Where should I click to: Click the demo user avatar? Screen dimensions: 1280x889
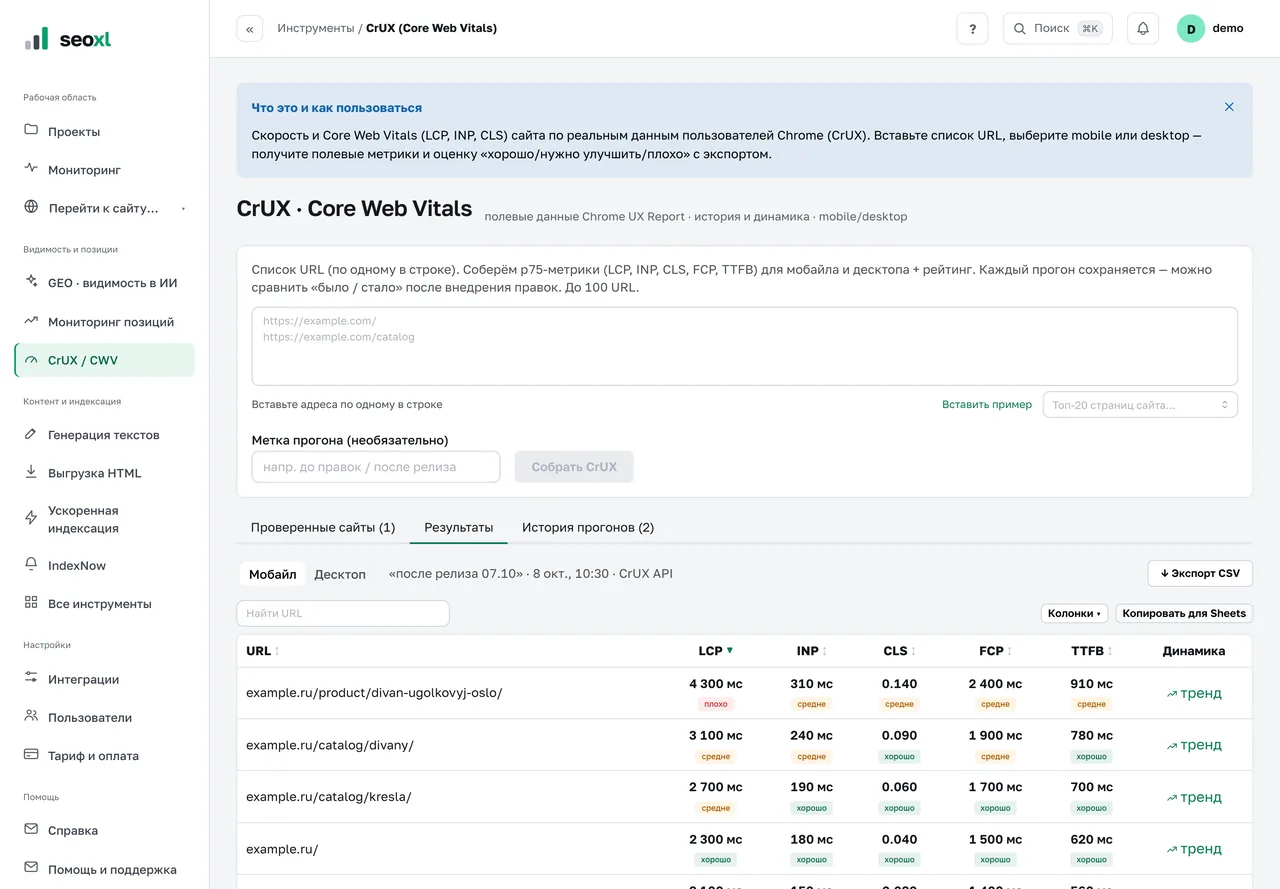(x=1191, y=29)
